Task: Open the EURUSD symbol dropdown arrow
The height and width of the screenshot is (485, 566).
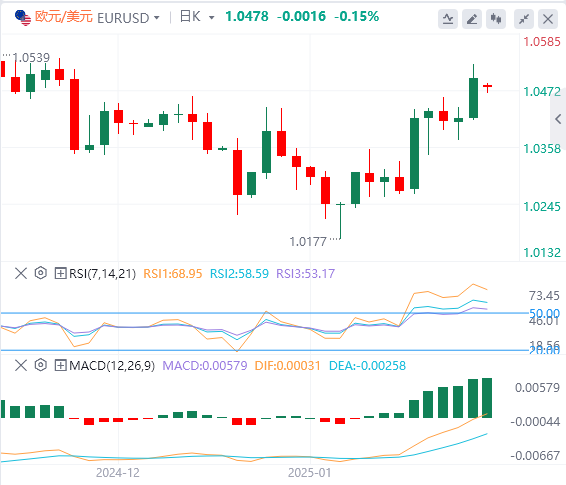Action: click(x=157, y=18)
